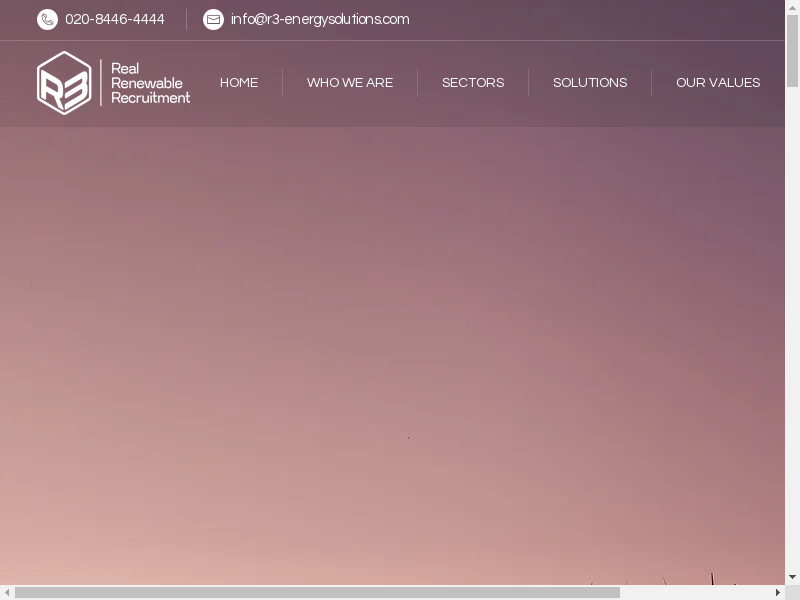Open the SOLUTIONS navigation item
800x600 pixels.
pyautogui.click(x=590, y=83)
